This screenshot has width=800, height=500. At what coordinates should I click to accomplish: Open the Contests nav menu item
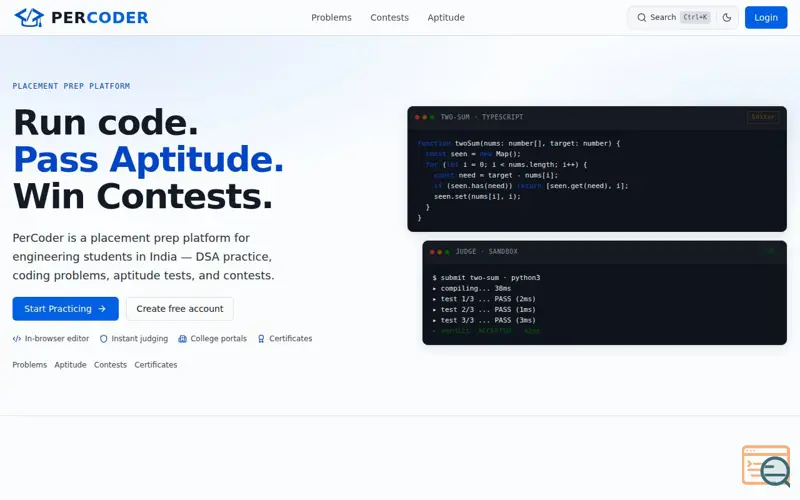pos(389,17)
